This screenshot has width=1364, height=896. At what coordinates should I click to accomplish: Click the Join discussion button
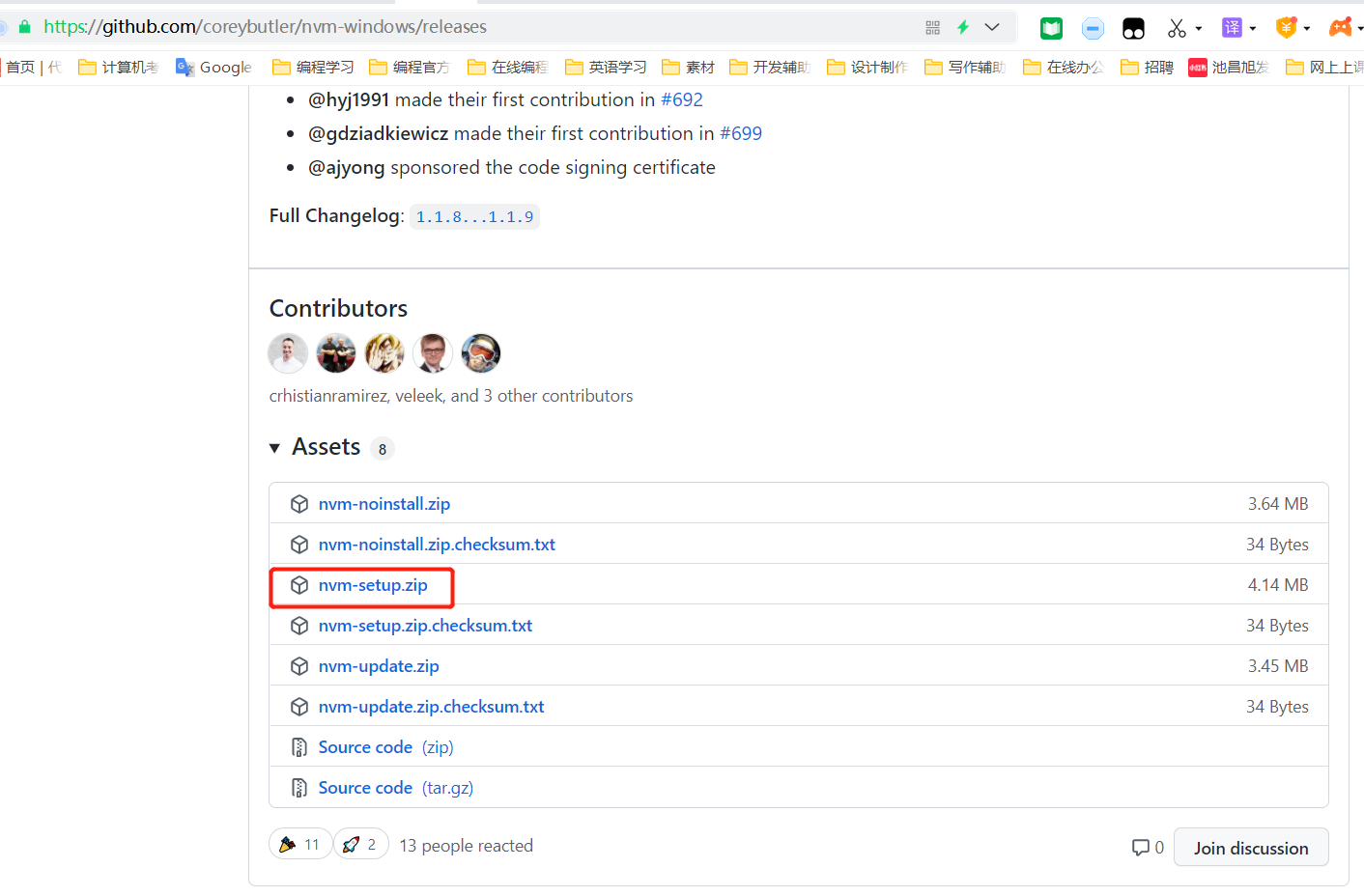(1250, 848)
